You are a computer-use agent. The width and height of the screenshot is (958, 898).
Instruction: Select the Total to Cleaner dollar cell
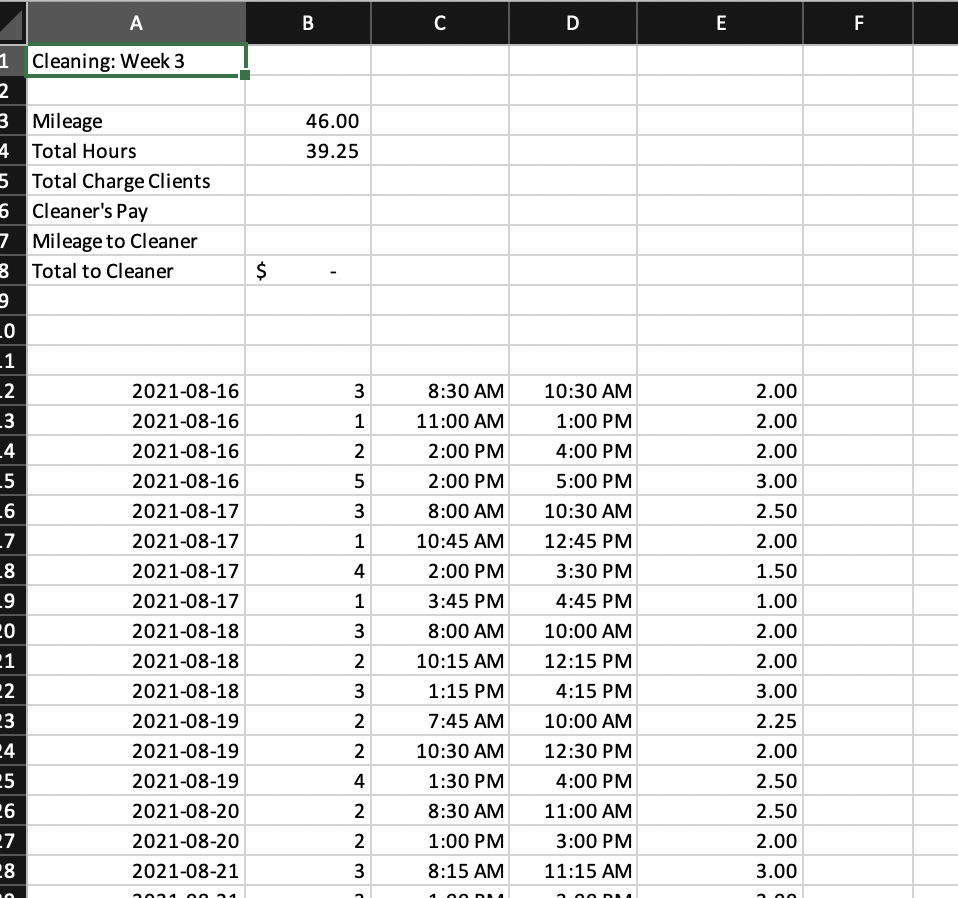[307, 271]
